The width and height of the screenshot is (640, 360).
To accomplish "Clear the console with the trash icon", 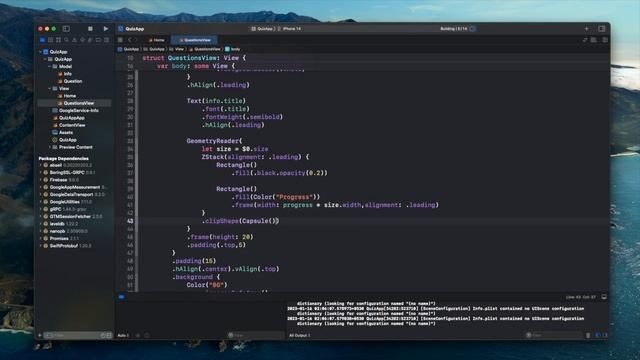I will tap(588, 335).
